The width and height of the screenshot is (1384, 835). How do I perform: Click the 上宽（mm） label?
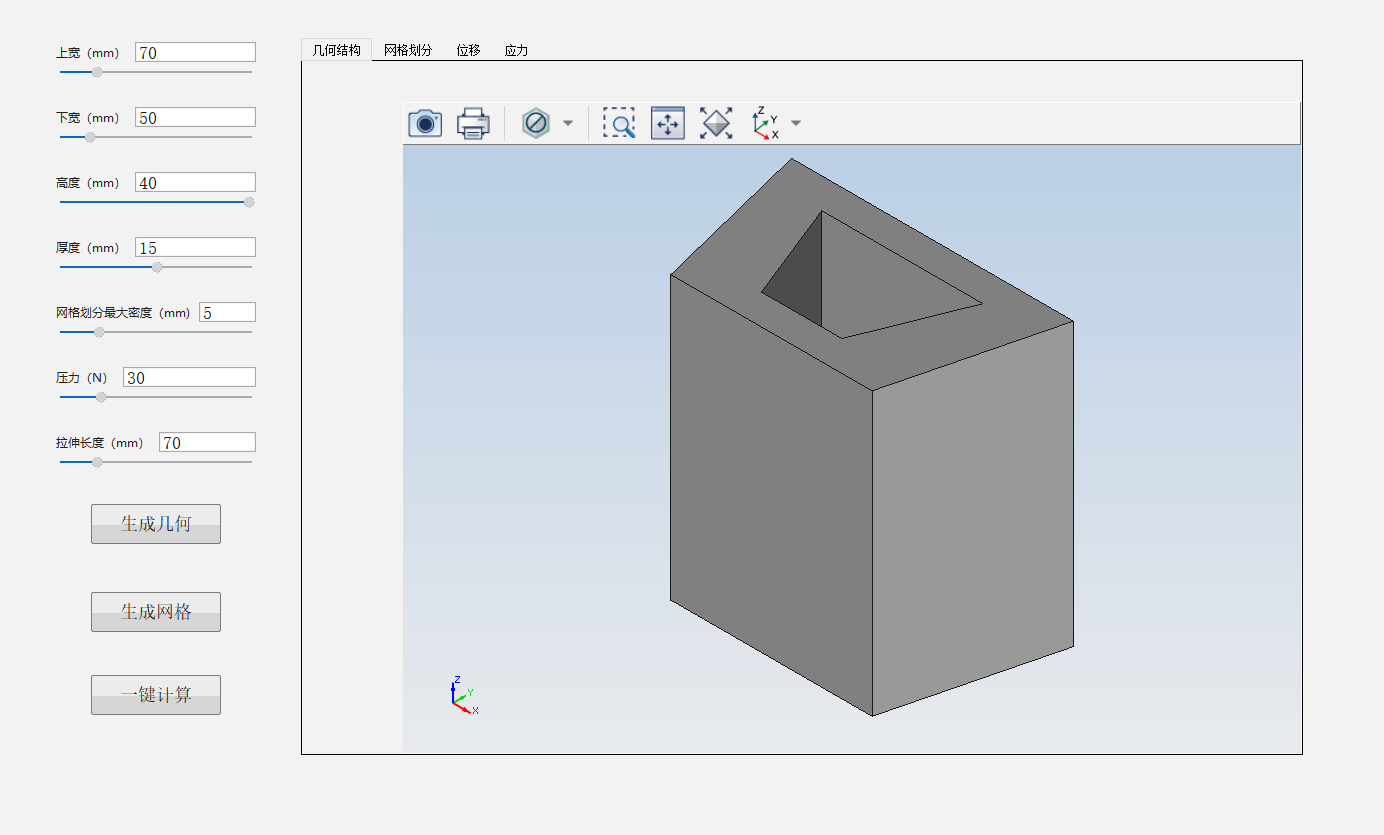click(88, 53)
